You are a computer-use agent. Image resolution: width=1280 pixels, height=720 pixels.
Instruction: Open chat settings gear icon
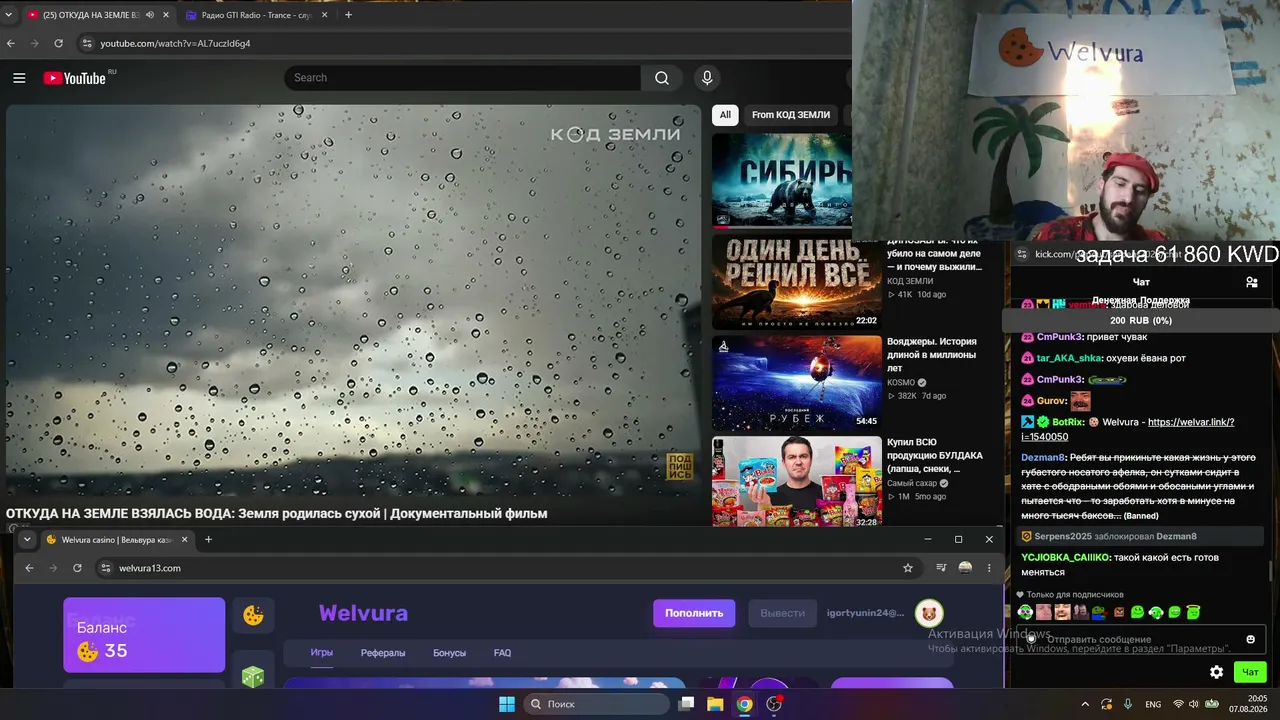point(1216,672)
